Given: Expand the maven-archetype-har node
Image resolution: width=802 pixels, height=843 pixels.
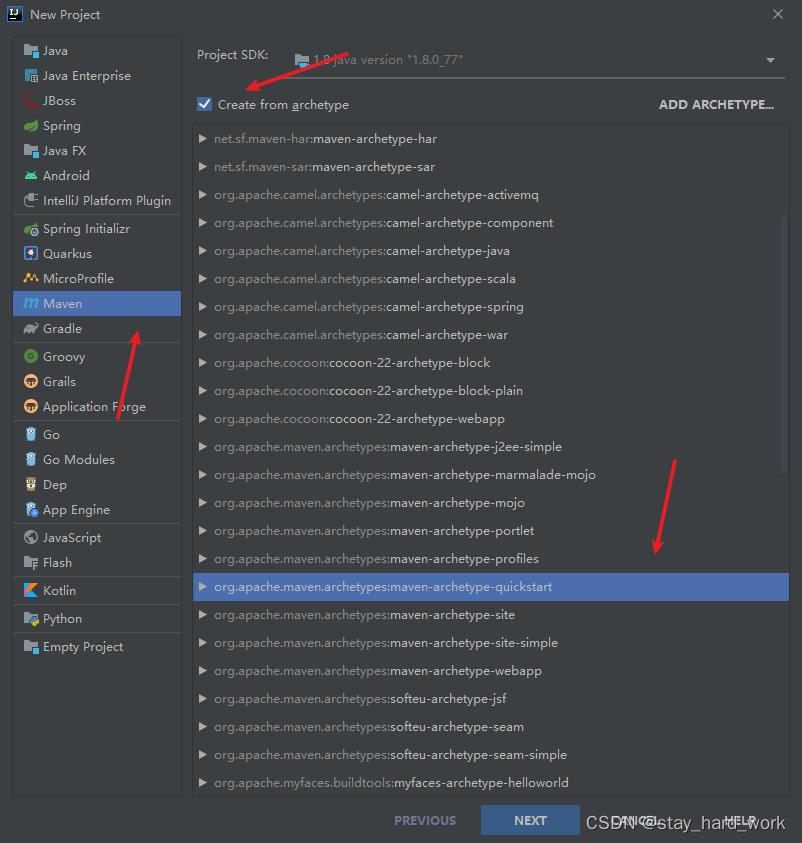Looking at the screenshot, I should point(203,139).
